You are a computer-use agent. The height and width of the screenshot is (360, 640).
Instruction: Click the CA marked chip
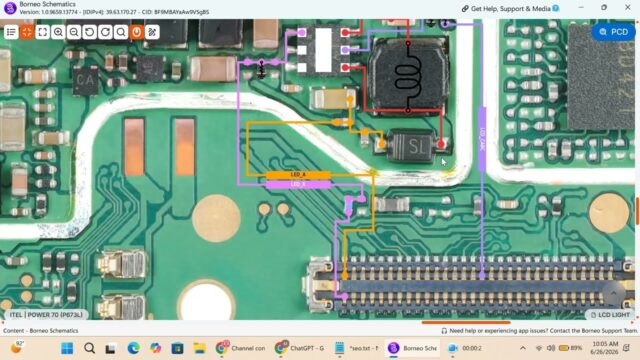click(x=85, y=80)
